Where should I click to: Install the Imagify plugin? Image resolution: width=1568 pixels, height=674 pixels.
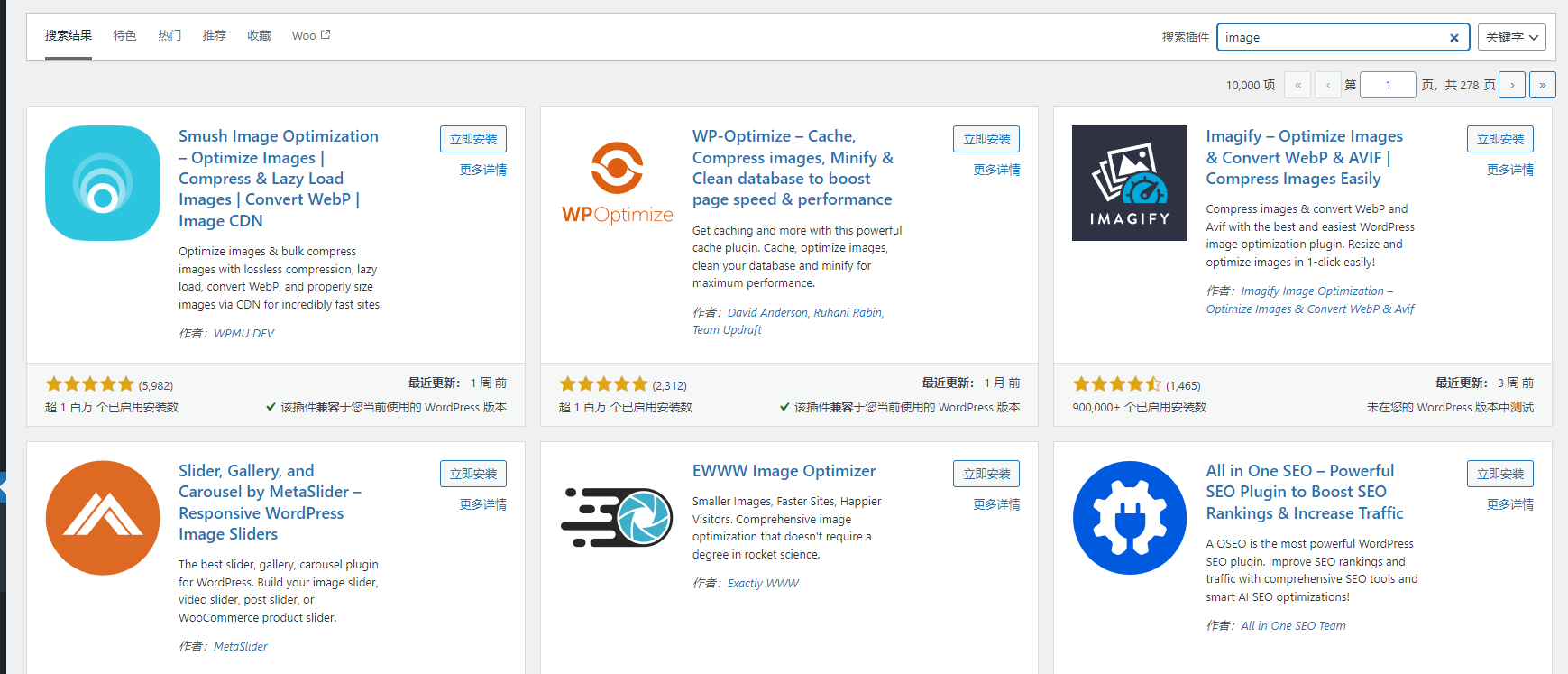pyautogui.click(x=1500, y=139)
